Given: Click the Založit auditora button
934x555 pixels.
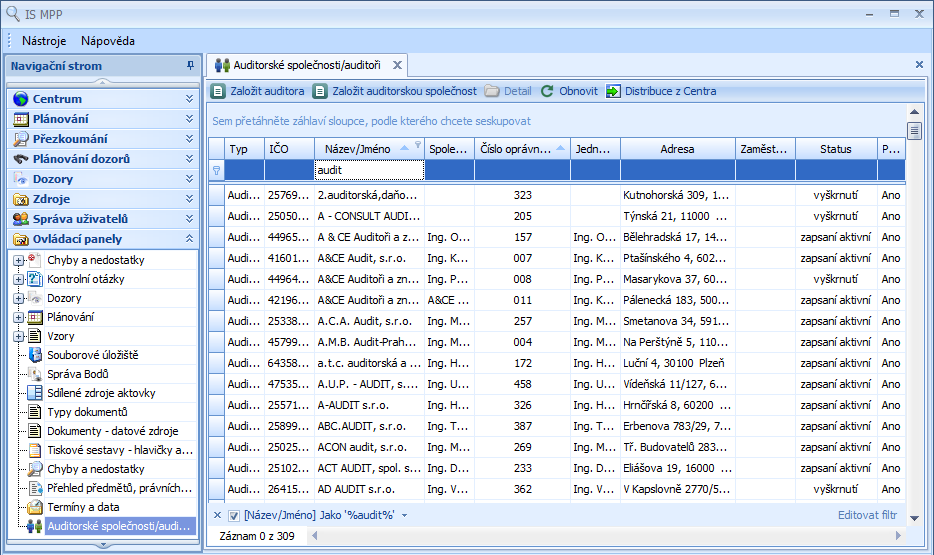Looking at the screenshot, I should click(258, 91).
